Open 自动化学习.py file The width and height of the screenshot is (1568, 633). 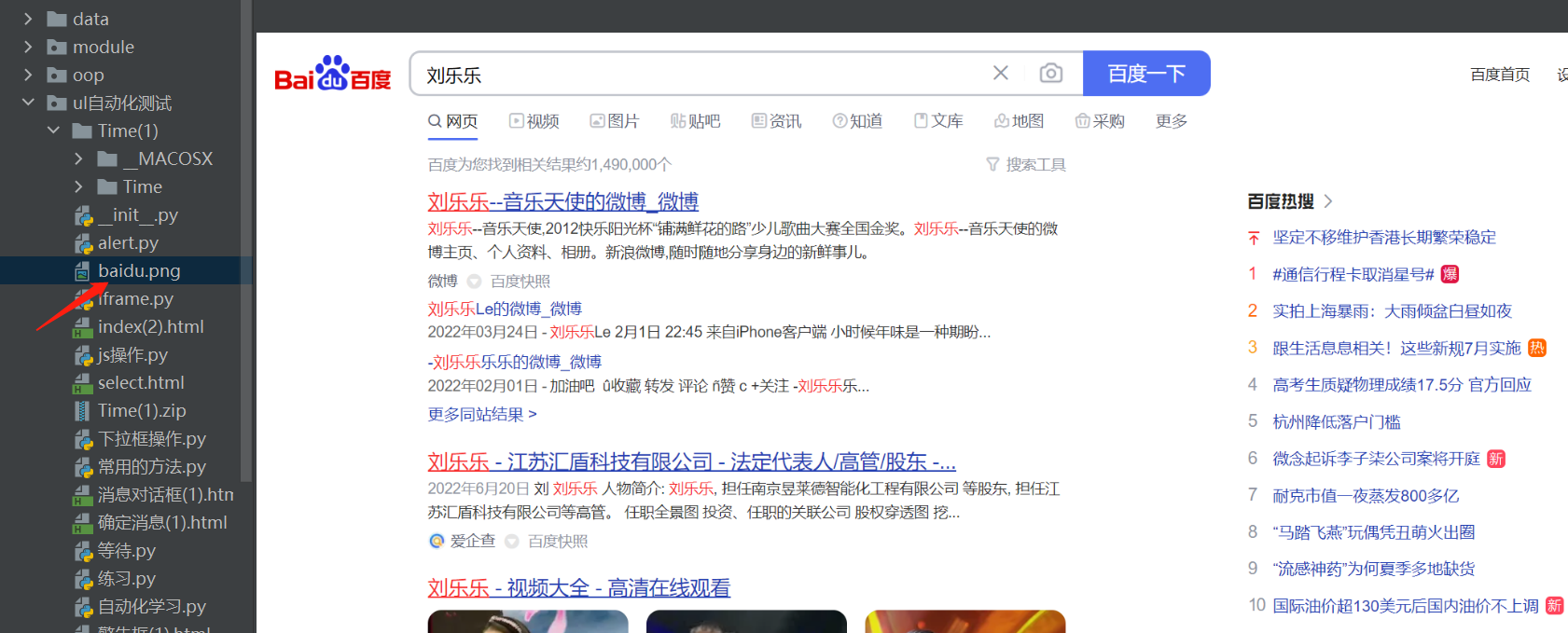coord(140,607)
